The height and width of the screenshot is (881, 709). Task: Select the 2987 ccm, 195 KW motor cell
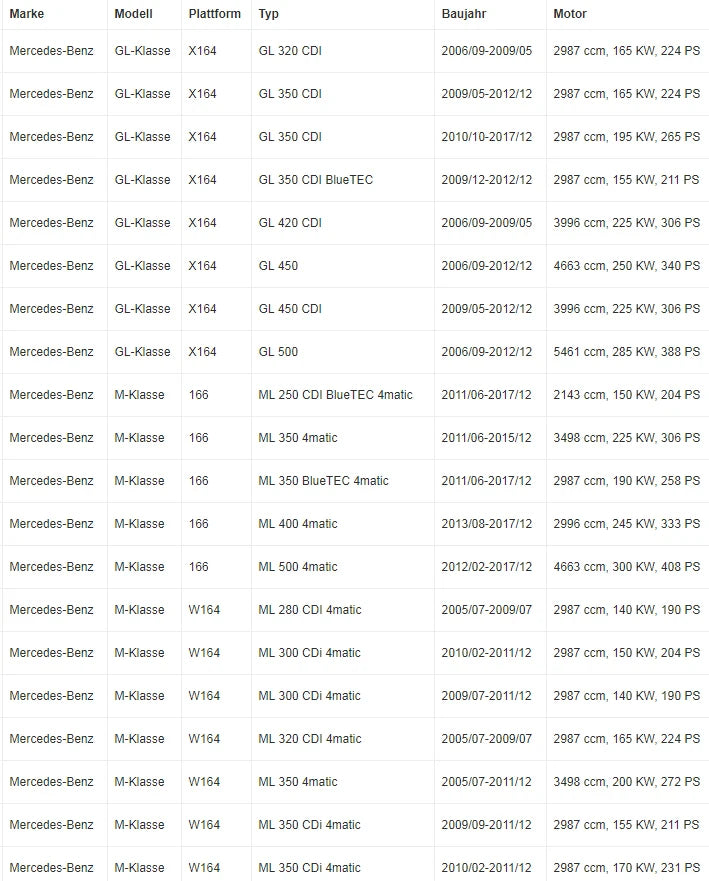(626, 137)
